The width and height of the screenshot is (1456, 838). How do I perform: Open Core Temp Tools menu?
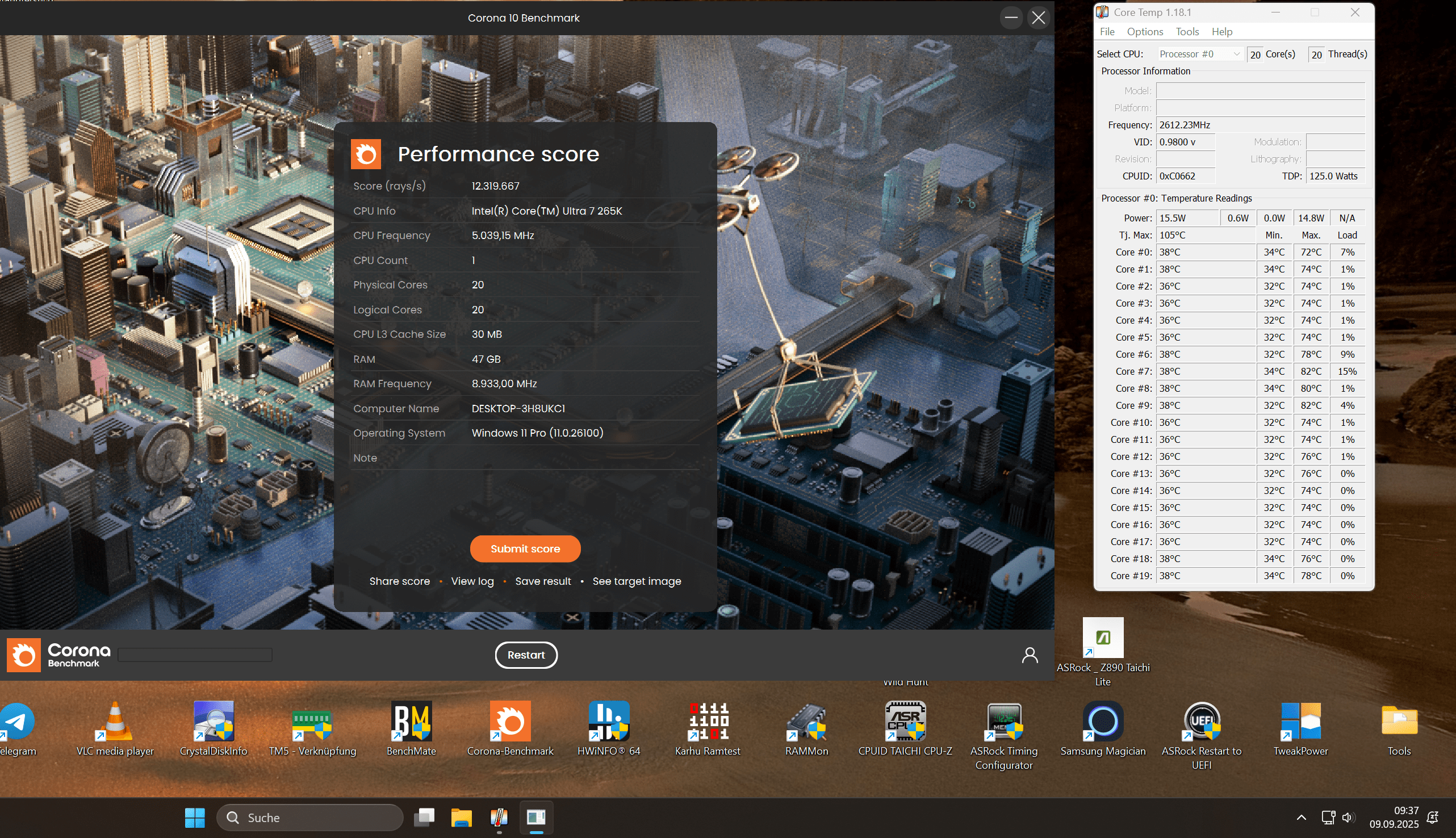pos(1187,32)
